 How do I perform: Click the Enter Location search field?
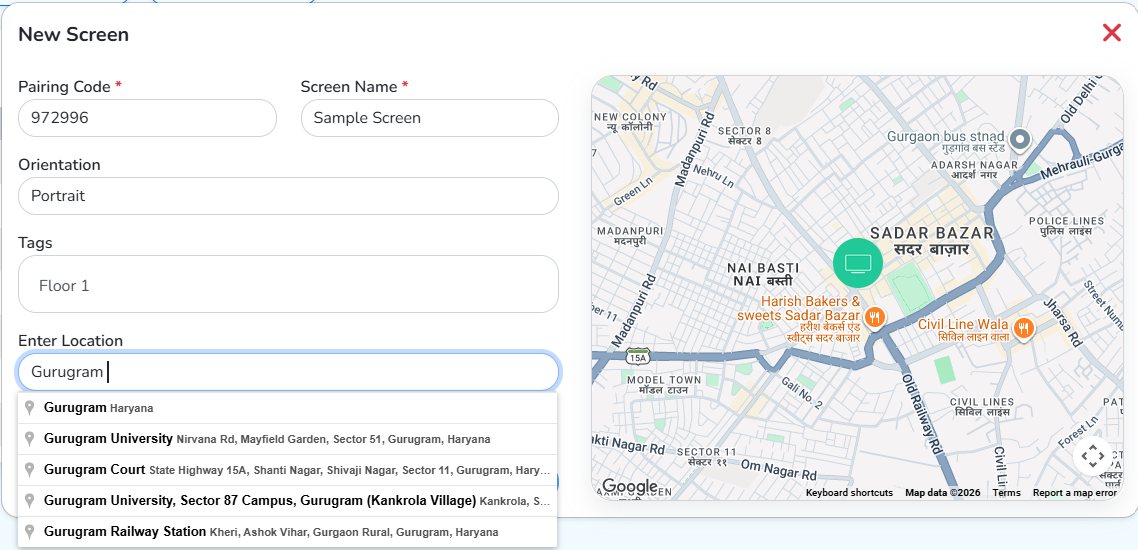click(x=288, y=372)
